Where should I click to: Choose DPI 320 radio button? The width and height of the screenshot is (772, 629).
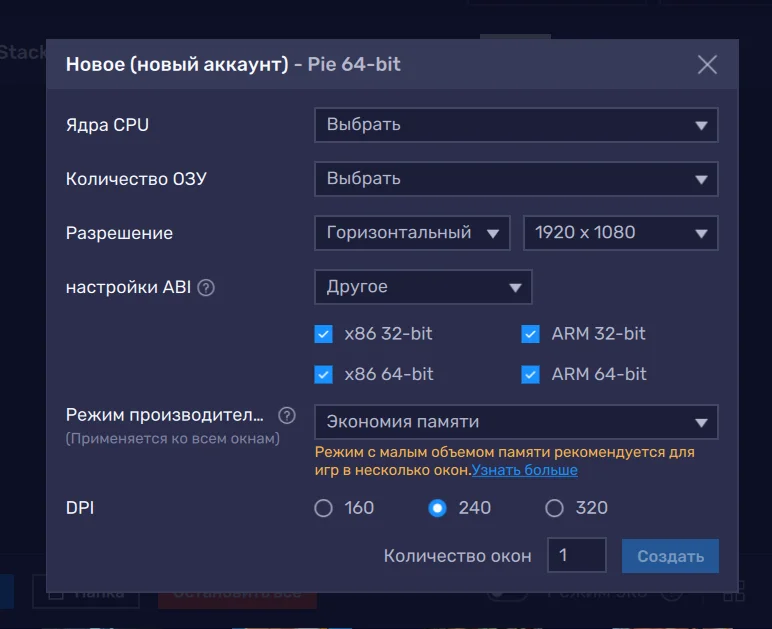point(554,508)
